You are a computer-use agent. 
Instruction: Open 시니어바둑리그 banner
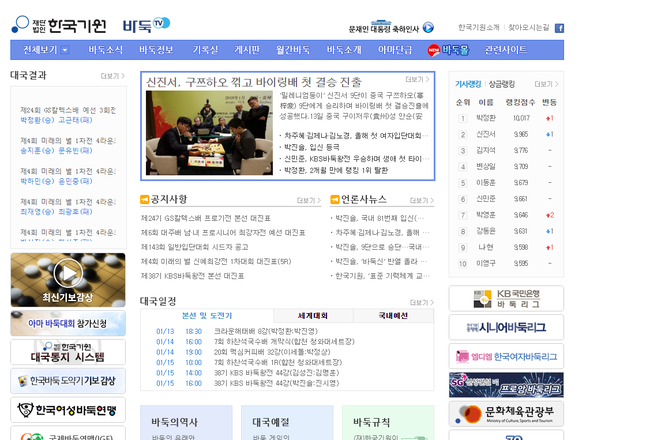click(506, 327)
